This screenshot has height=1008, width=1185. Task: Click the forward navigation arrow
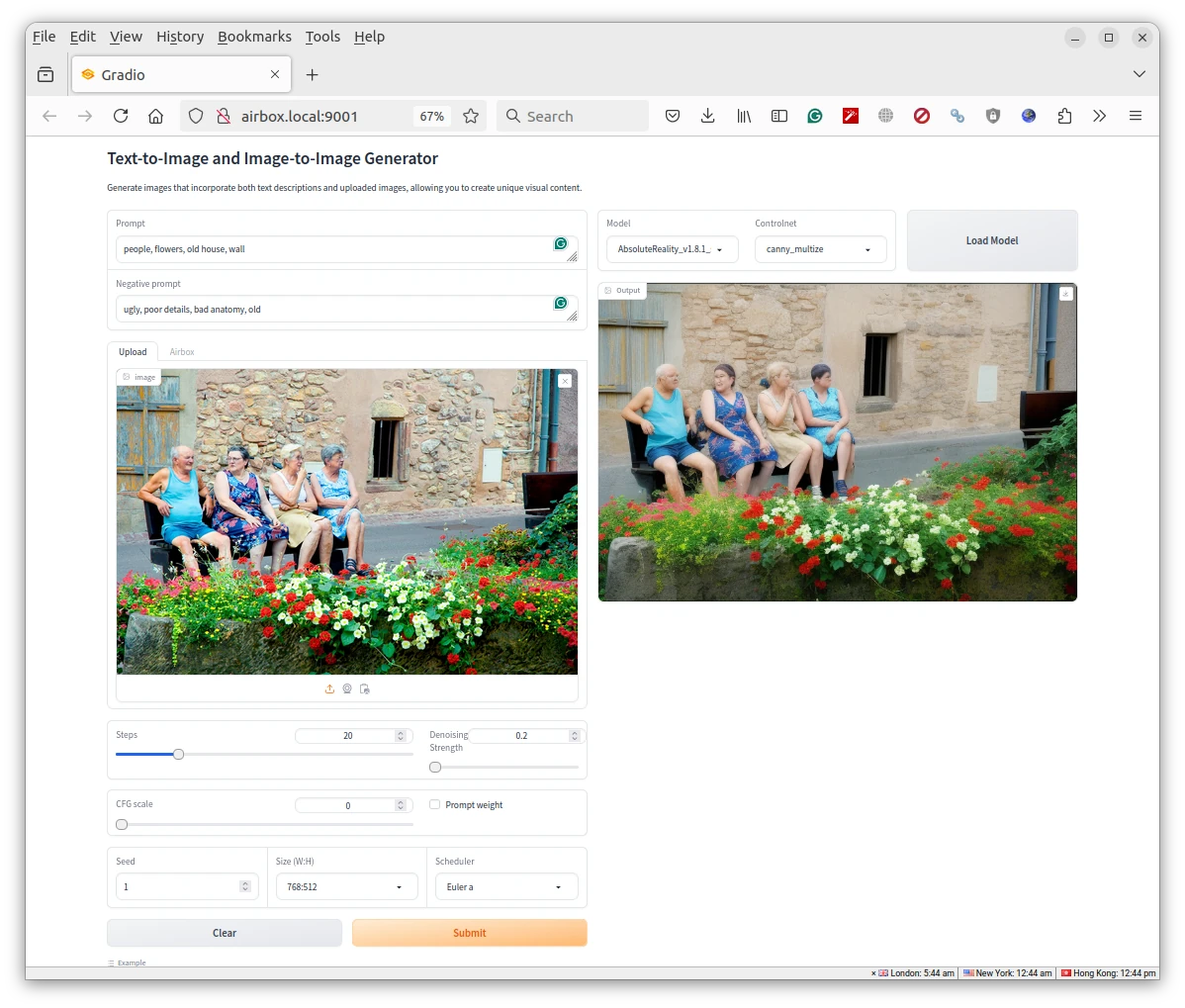85,117
